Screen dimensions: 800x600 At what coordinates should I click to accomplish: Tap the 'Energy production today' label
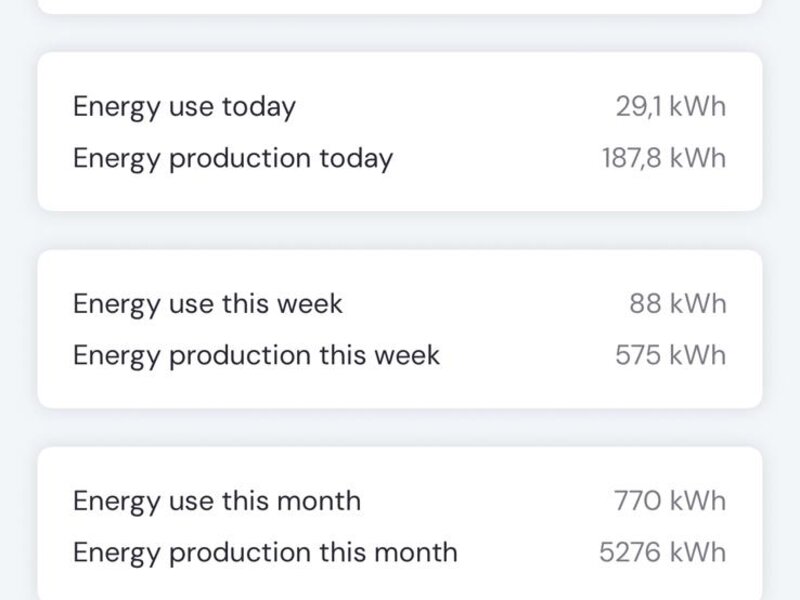pos(233,158)
